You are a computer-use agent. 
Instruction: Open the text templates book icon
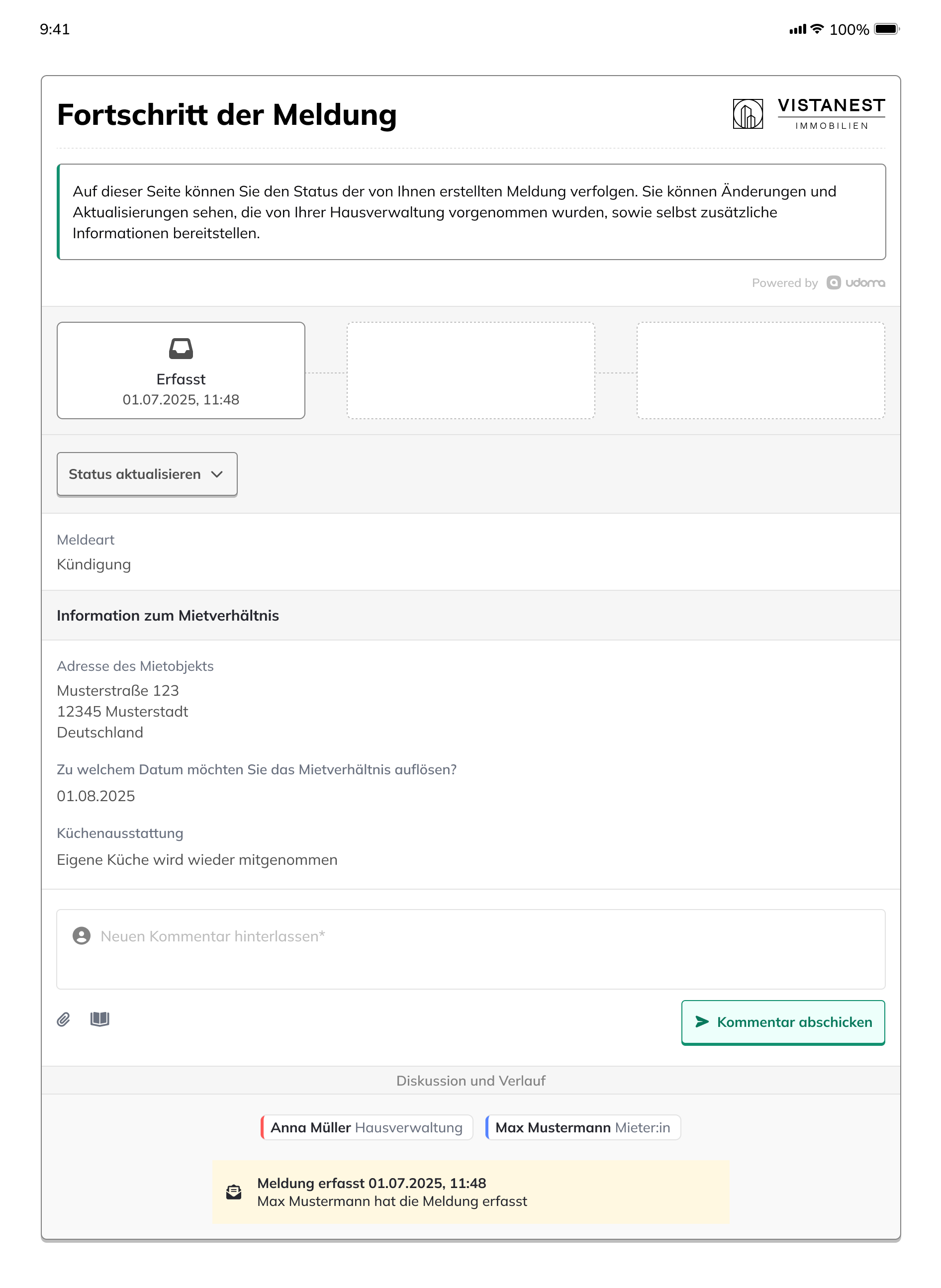coord(99,1018)
